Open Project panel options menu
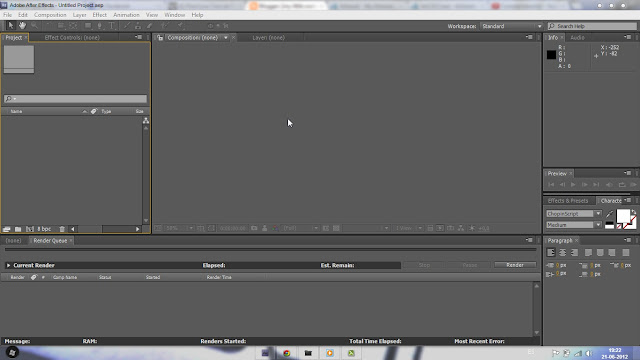 tap(138, 37)
